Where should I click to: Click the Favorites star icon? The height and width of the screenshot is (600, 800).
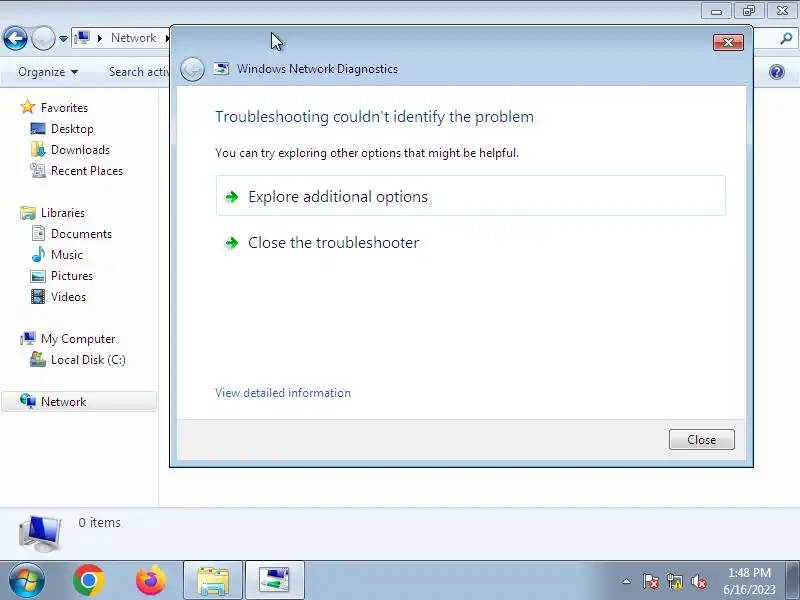click(28, 107)
